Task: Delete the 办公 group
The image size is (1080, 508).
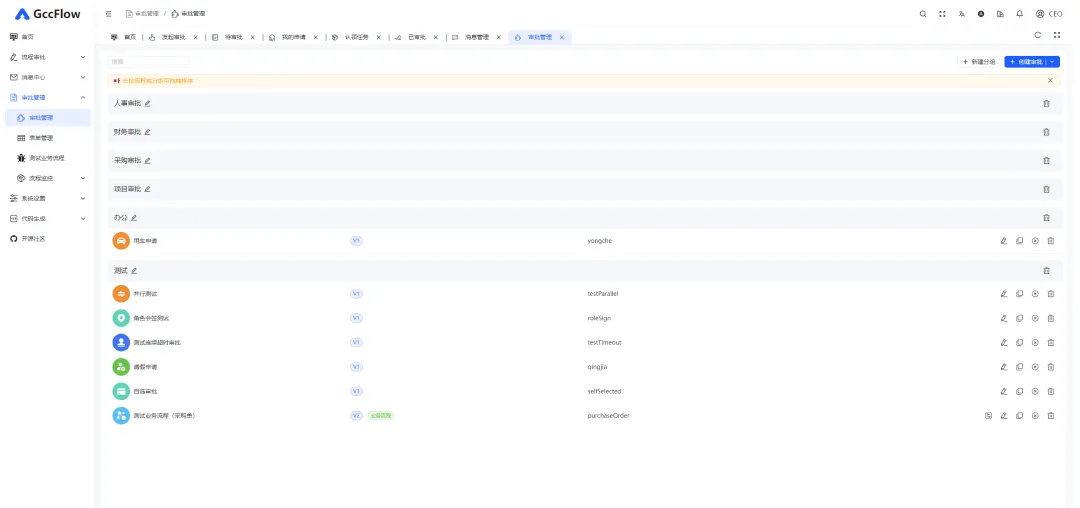Action: 1046,218
